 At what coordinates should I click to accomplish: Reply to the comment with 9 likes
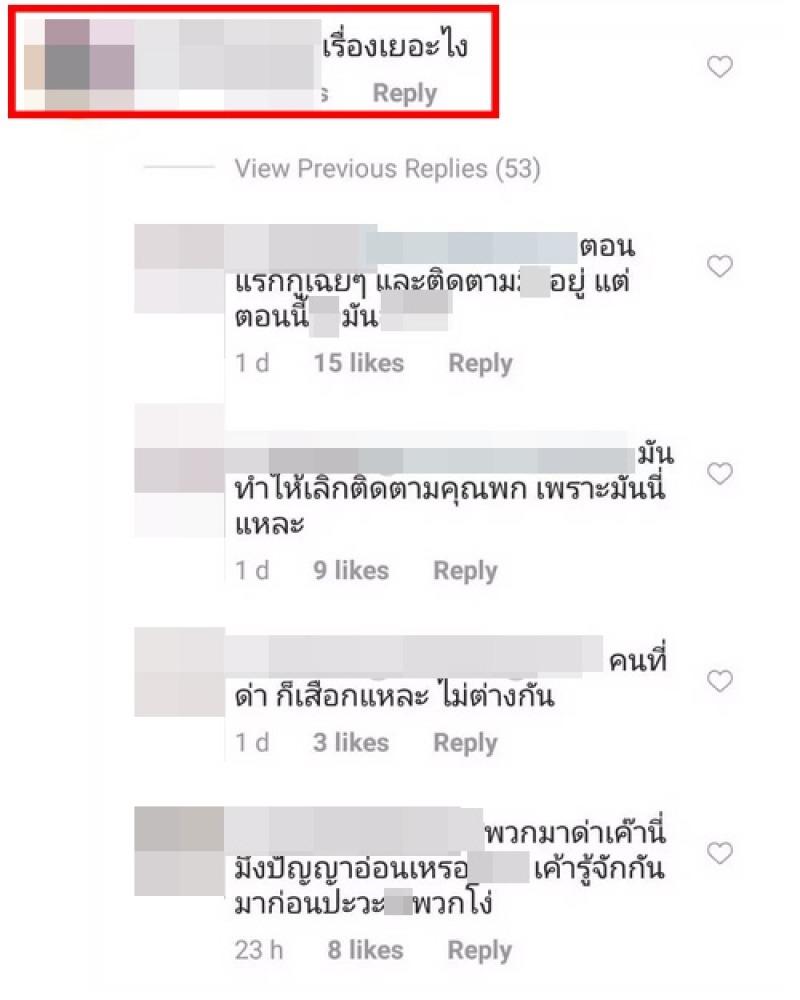click(x=465, y=571)
